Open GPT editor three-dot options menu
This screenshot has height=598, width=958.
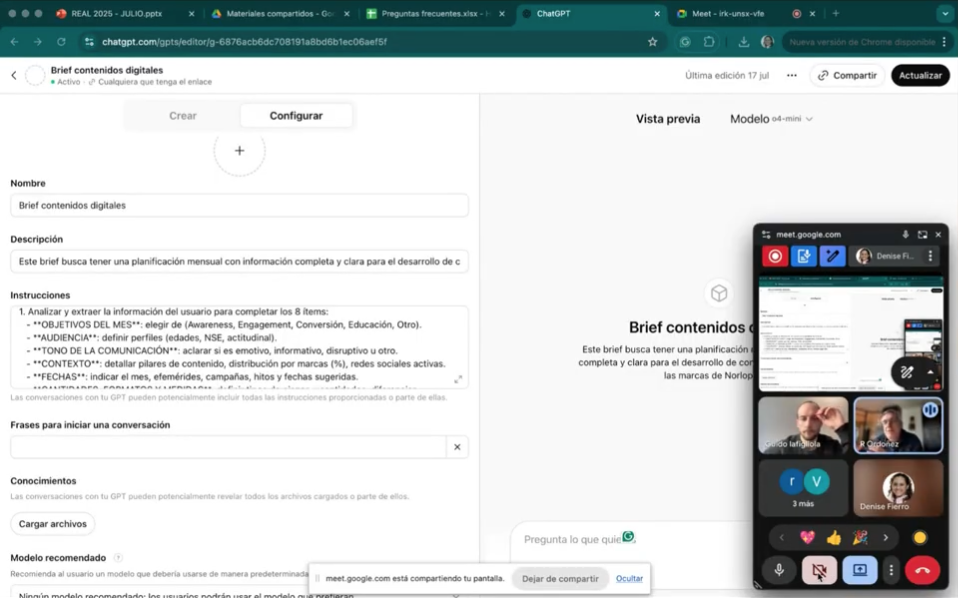click(x=792, y=75)
